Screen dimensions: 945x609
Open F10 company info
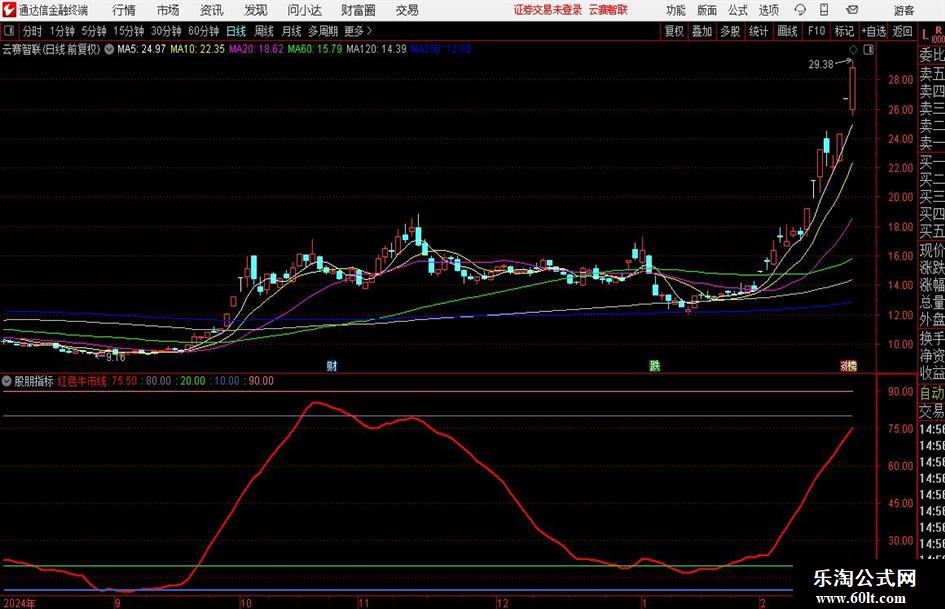(817, 31)
